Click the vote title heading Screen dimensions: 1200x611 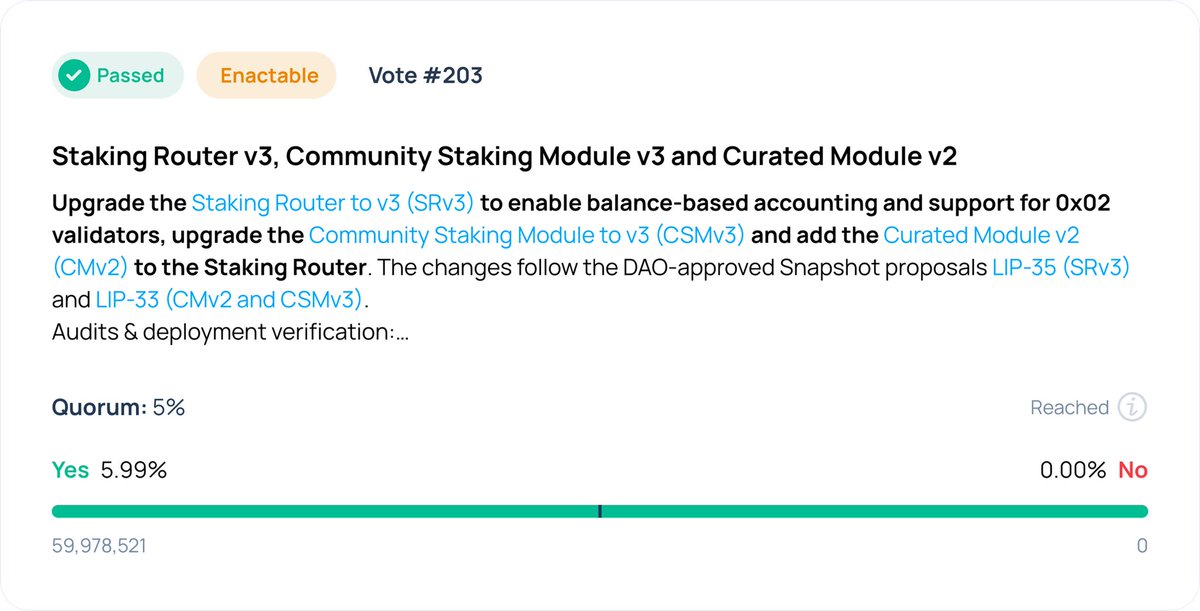(x=504, y=156)
